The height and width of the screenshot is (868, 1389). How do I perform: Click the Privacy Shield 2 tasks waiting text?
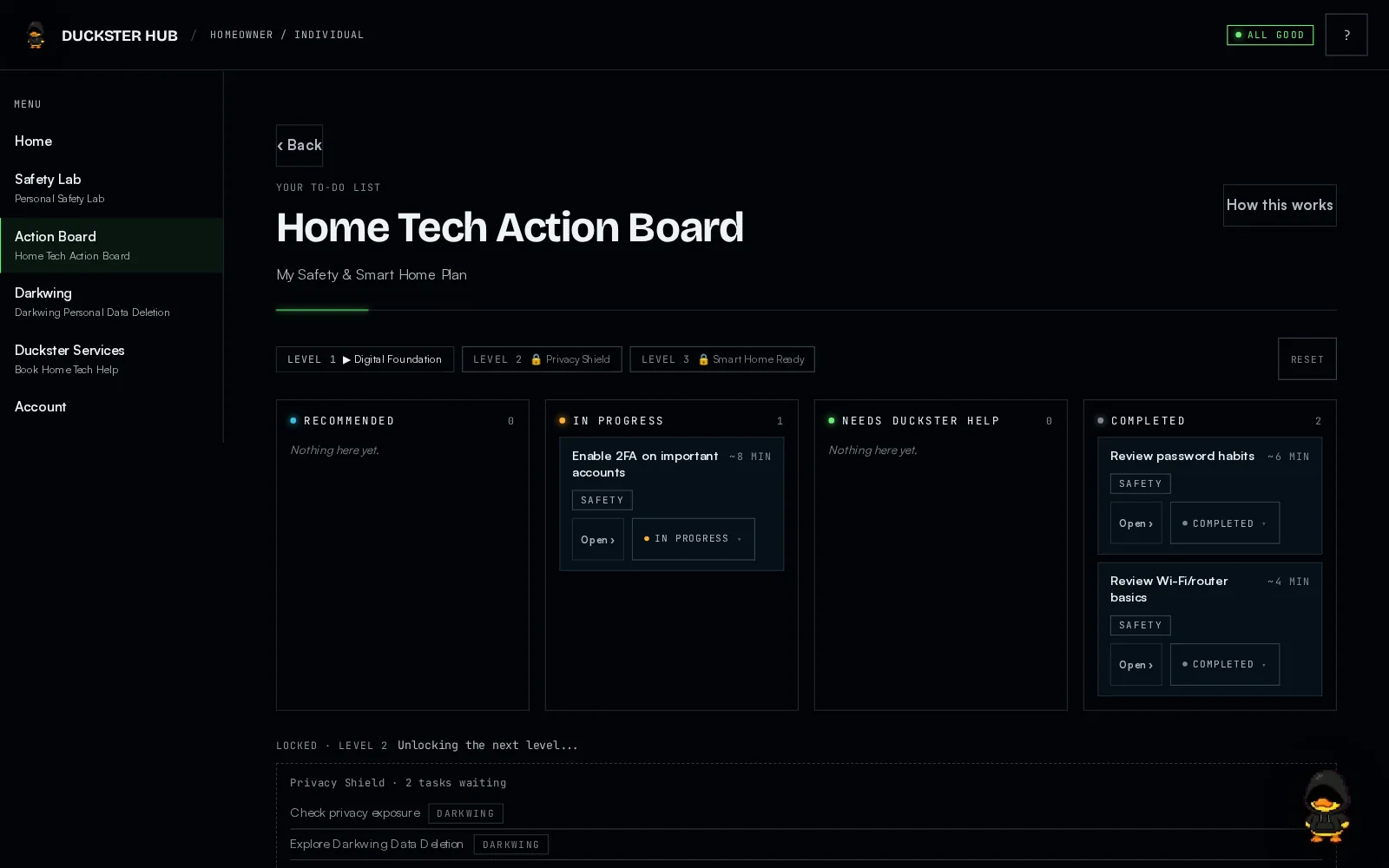pyautogui.click(x=398, y=782)
